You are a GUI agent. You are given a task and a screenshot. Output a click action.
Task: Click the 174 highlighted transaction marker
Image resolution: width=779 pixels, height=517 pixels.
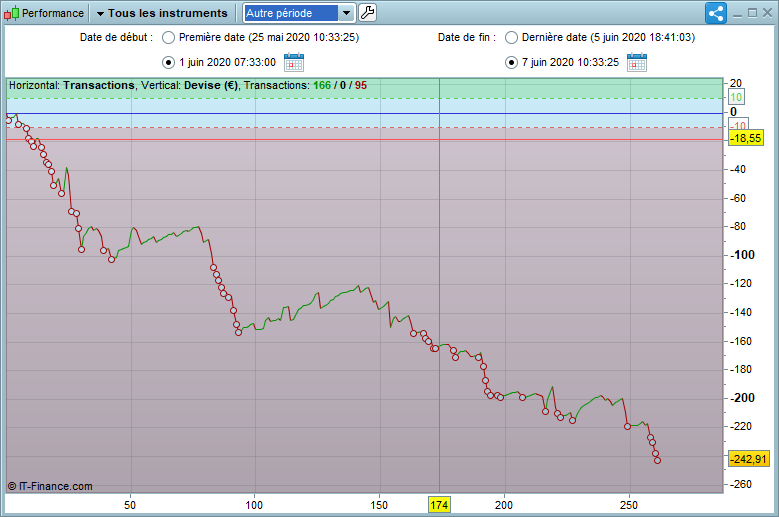coord(439,505)
